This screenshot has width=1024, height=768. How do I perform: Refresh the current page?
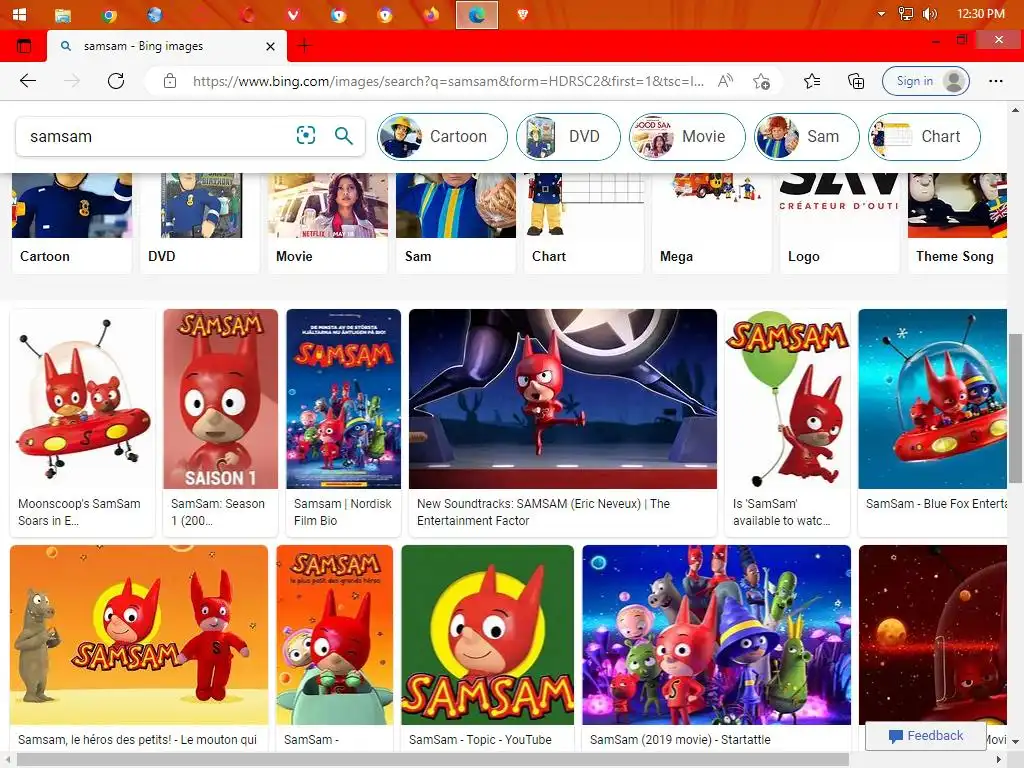pos(116,81)
